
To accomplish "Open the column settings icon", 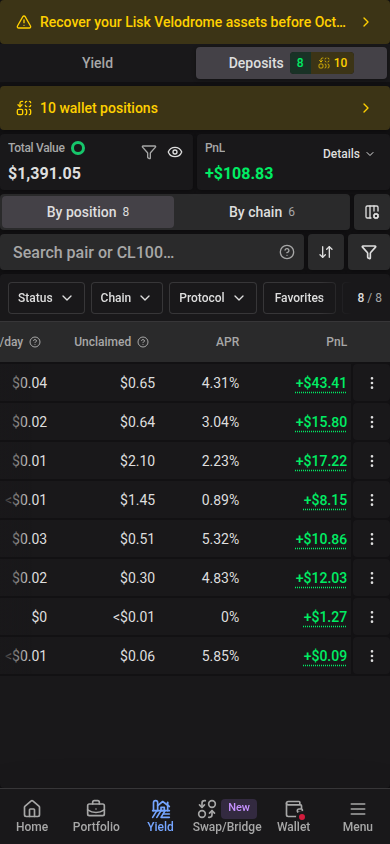I will click(x=372, y=212).
